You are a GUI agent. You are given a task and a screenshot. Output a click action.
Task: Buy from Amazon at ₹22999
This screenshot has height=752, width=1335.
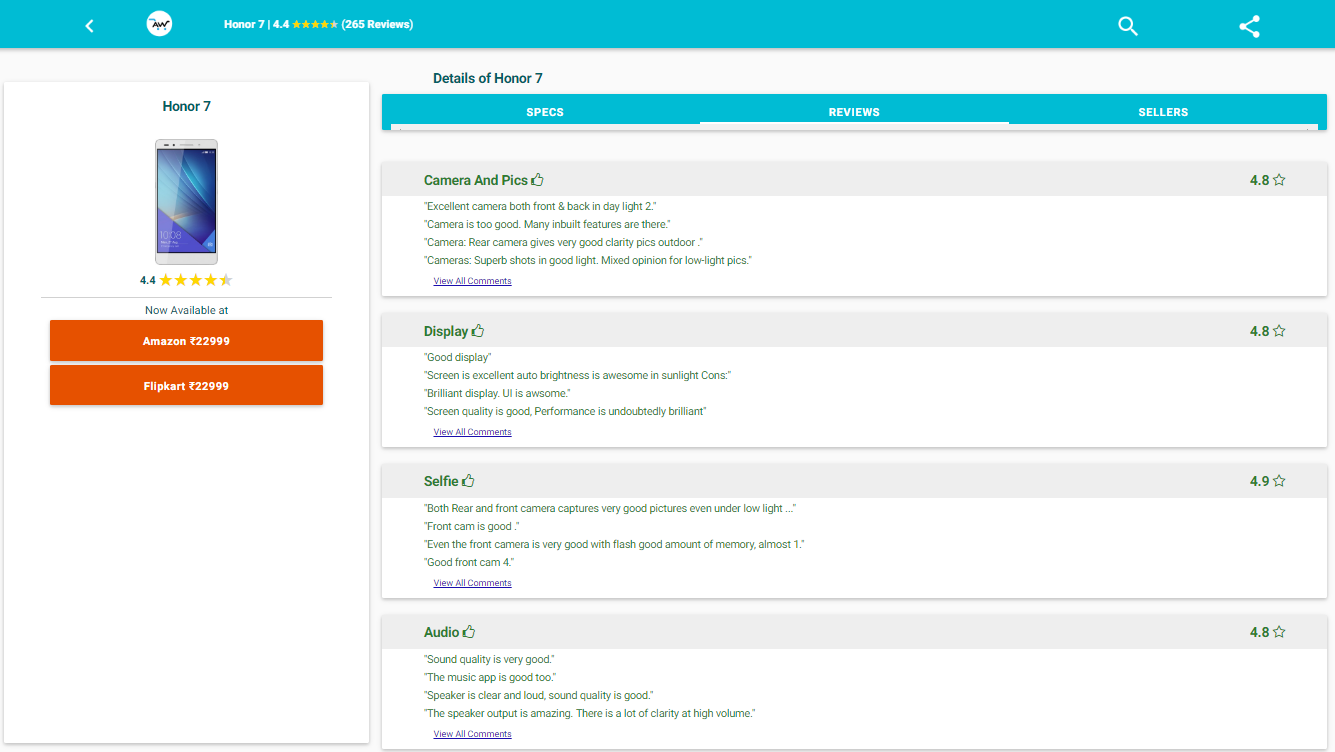tap(186, 341)
